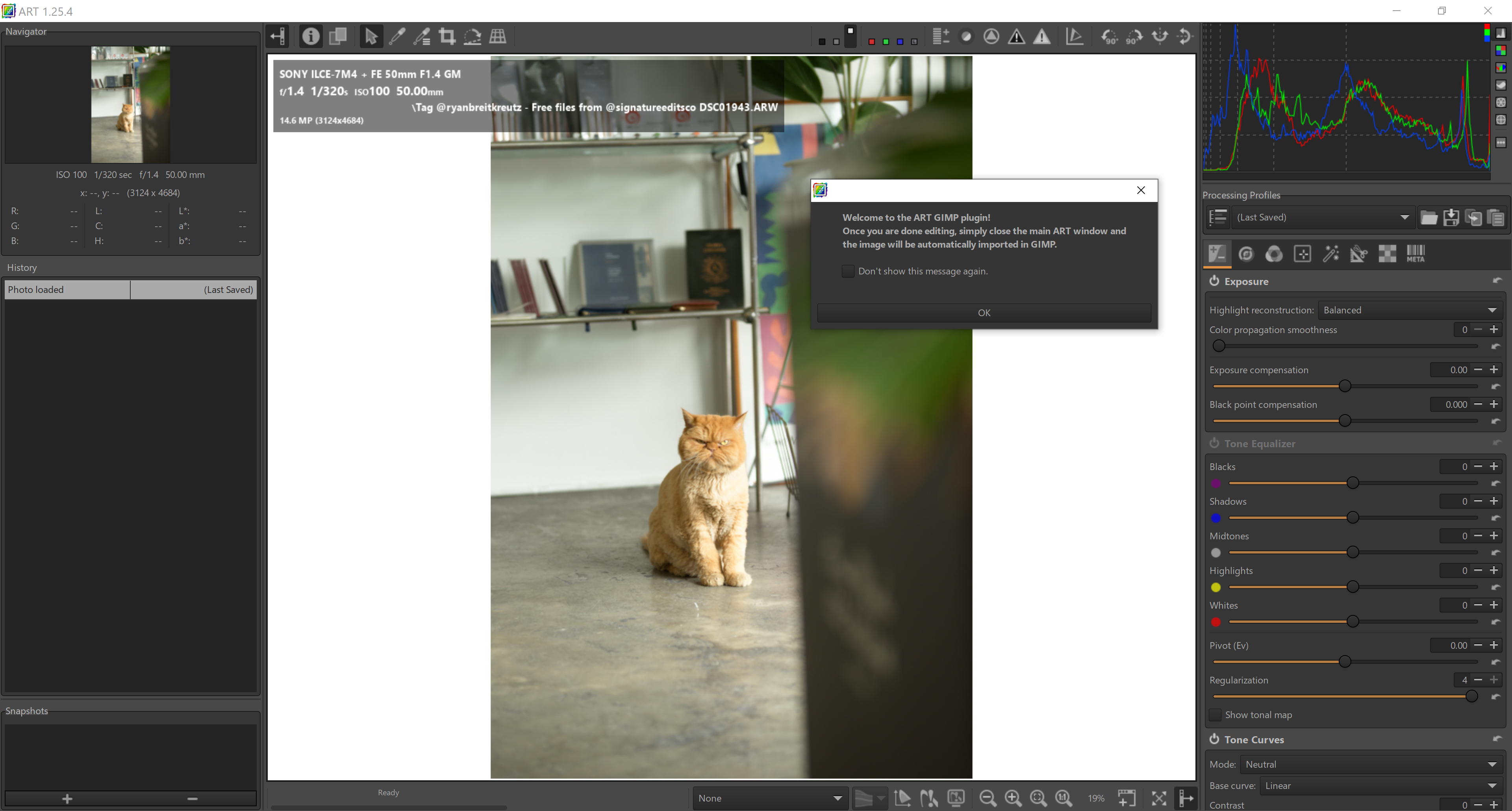Toggle the Tone Equalizer power button

[x=1214, y=443]
